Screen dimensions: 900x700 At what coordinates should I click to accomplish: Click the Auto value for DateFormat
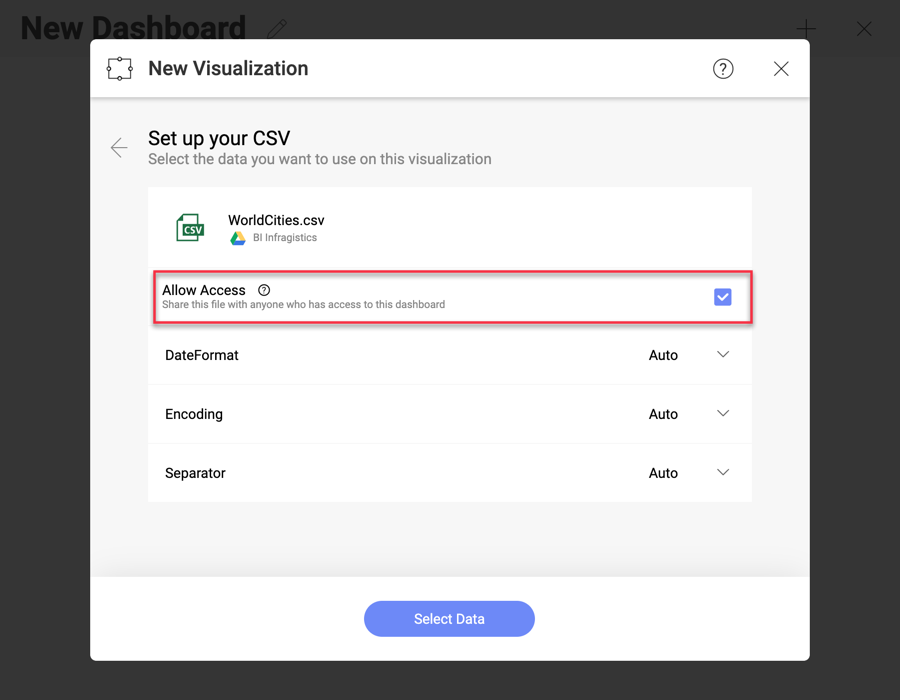[663, 355]
